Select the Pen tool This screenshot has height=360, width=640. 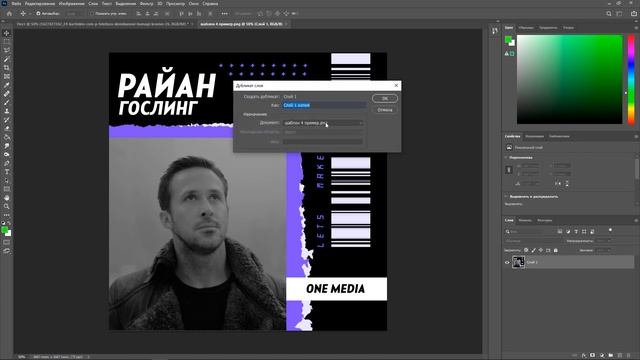(7, 163)
